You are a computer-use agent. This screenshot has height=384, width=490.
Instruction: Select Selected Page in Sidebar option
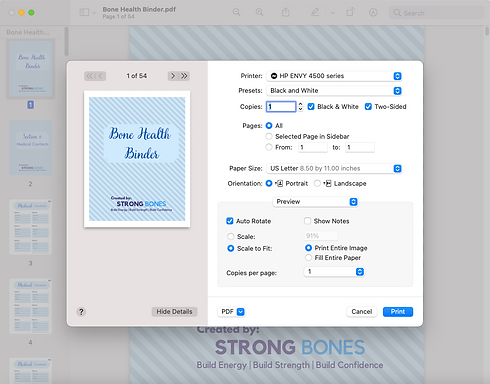point(269,136)
